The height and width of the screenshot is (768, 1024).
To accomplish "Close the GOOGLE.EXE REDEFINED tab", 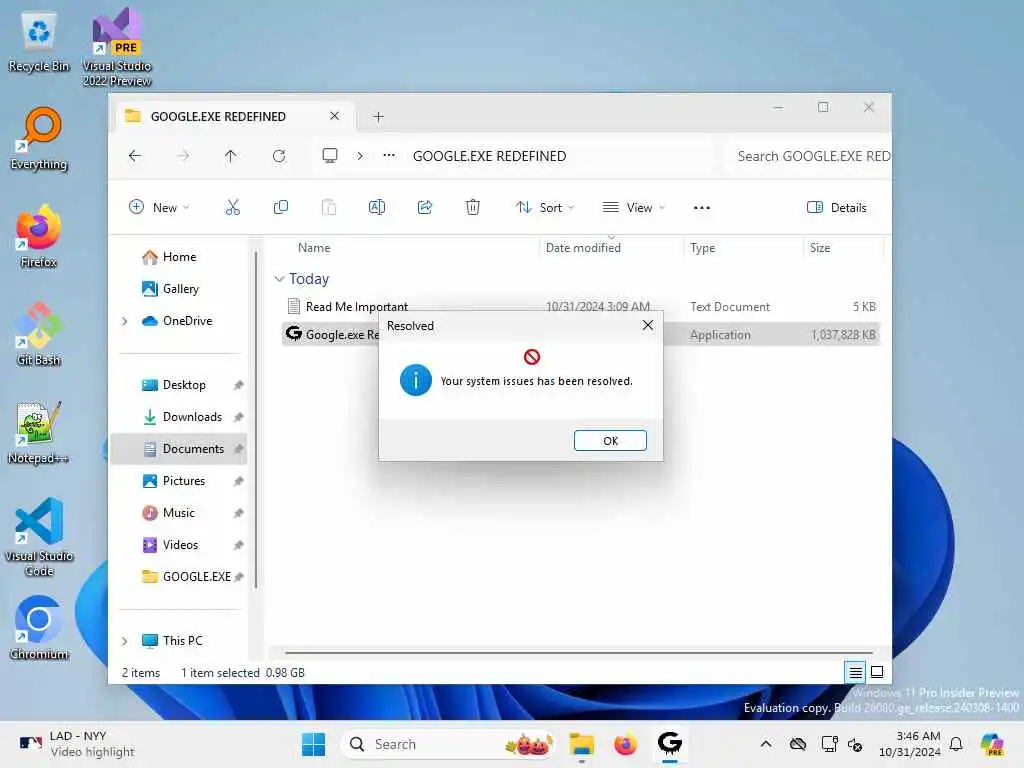I will click(334, 116).
